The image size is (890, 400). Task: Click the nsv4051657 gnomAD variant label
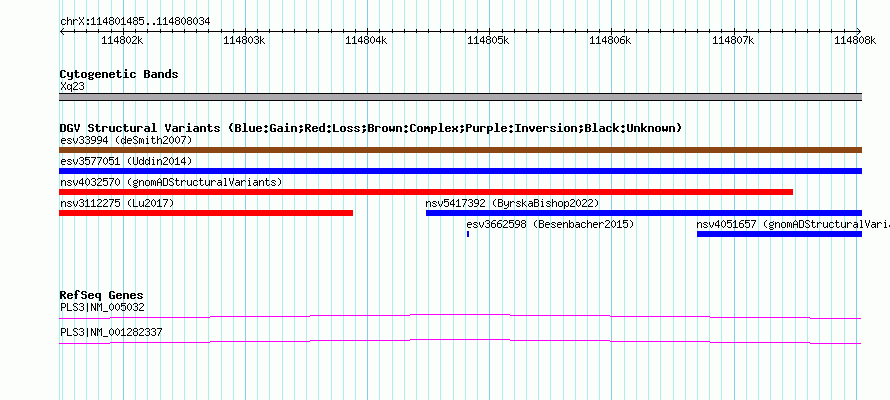793,224
